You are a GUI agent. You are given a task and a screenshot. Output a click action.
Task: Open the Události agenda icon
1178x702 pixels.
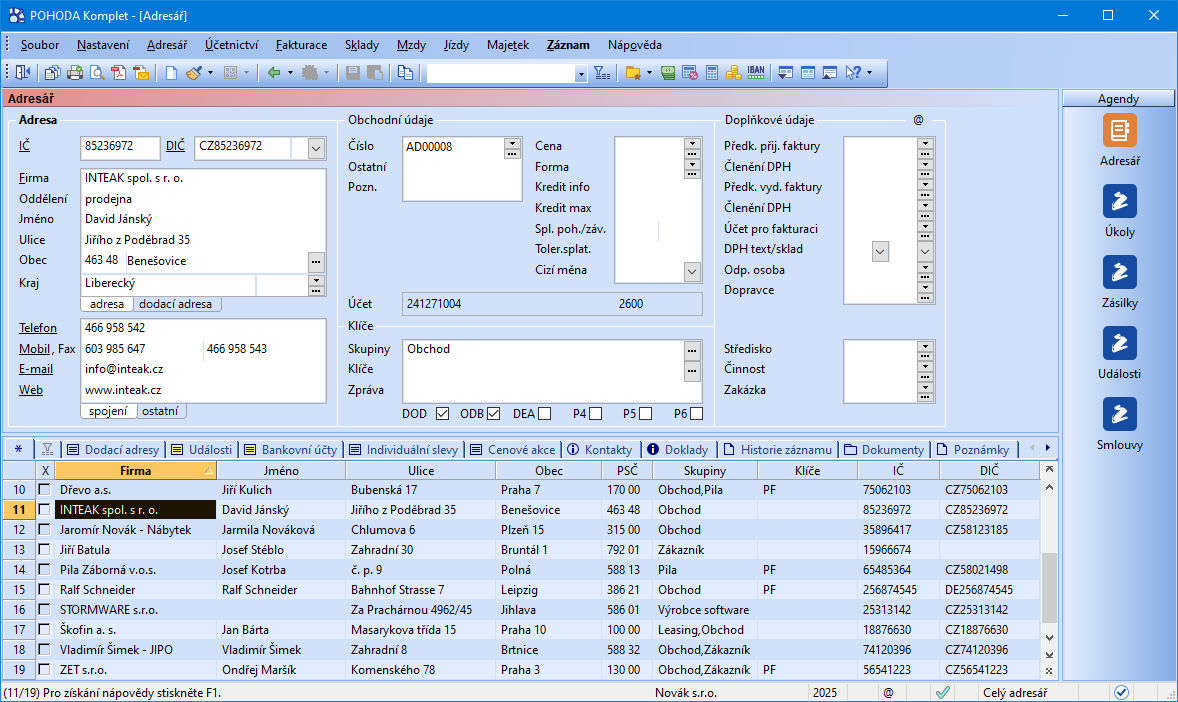(x=1119, y=343)
